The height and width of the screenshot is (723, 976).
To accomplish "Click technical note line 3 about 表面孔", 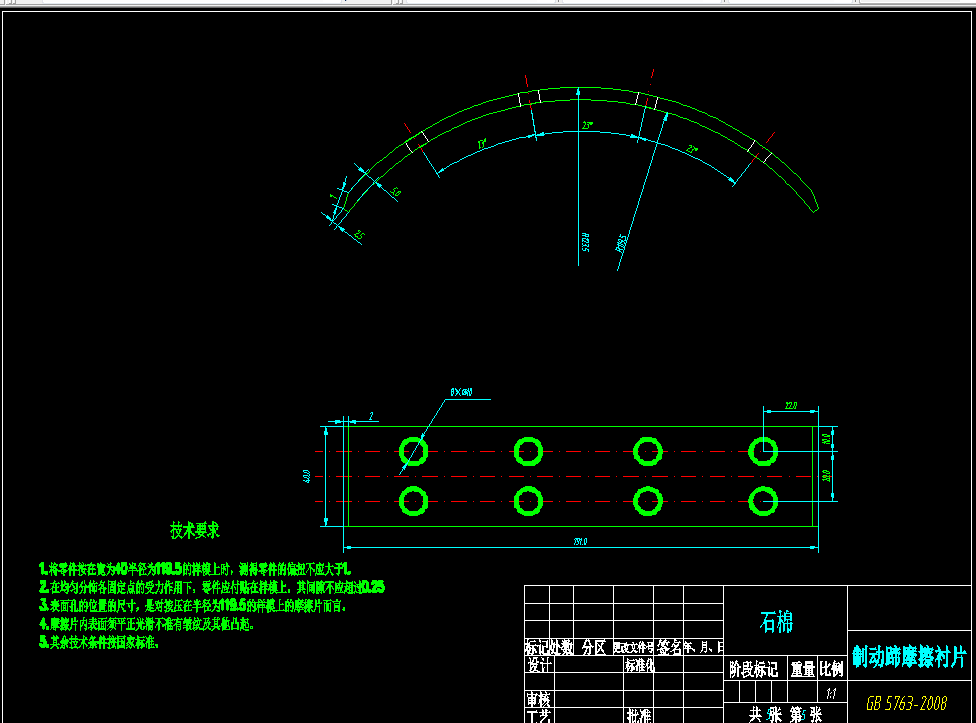I will [192, 605].
